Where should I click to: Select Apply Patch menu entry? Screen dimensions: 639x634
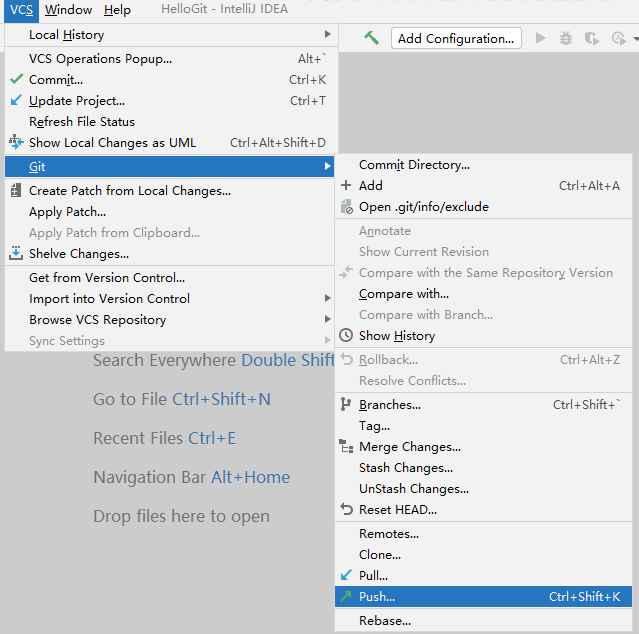(169, 212)
